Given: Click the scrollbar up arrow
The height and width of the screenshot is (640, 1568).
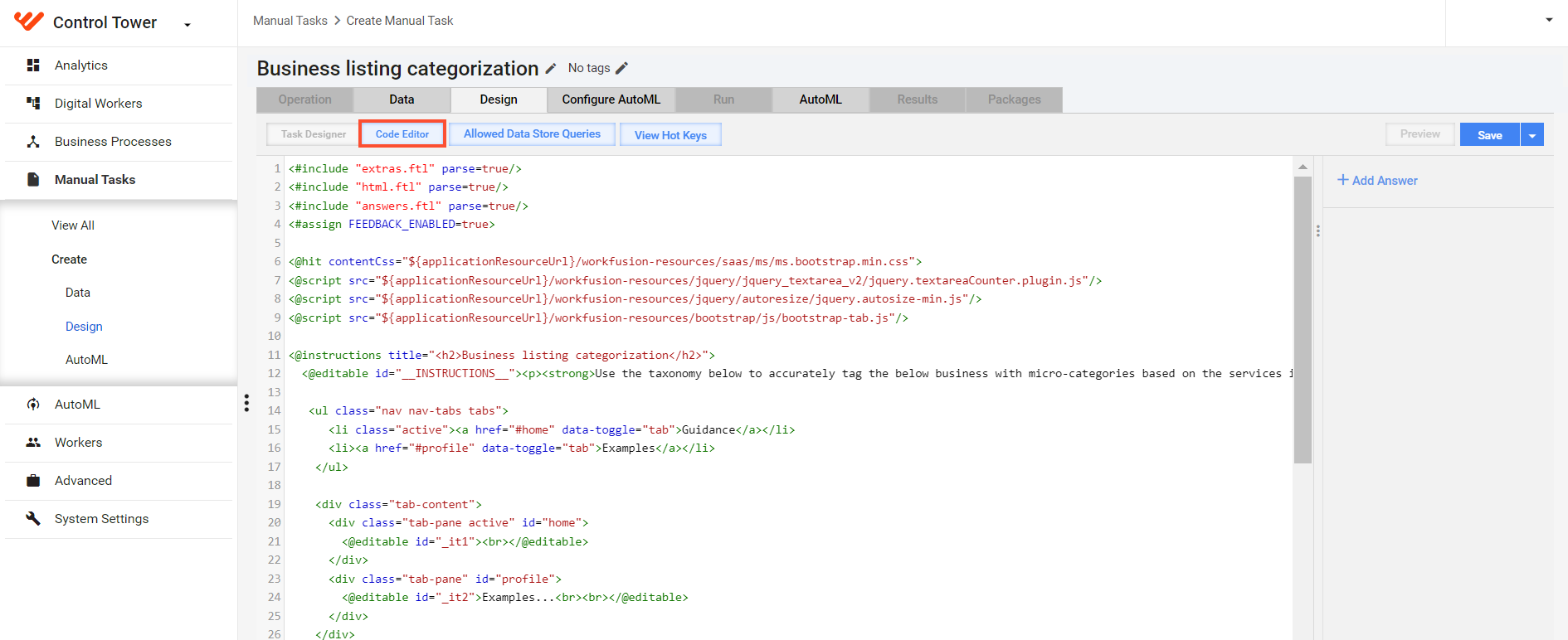Looking at the screenshot, I should tap(1303, 167).
